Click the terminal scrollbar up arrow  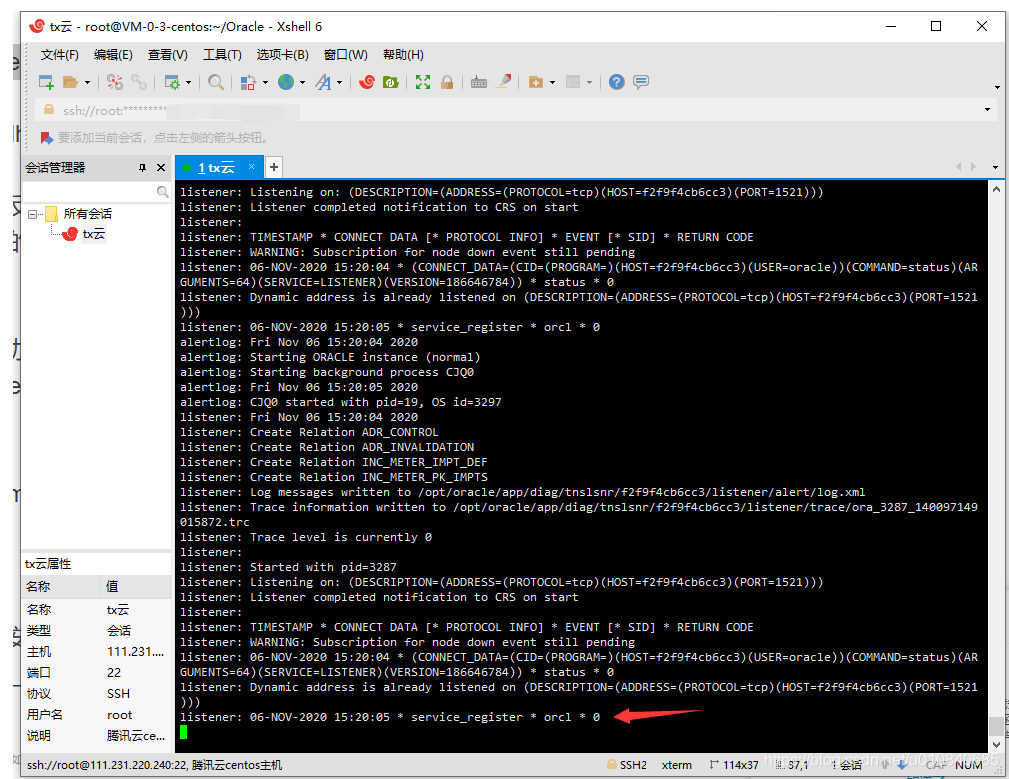(x=996, y=190)
